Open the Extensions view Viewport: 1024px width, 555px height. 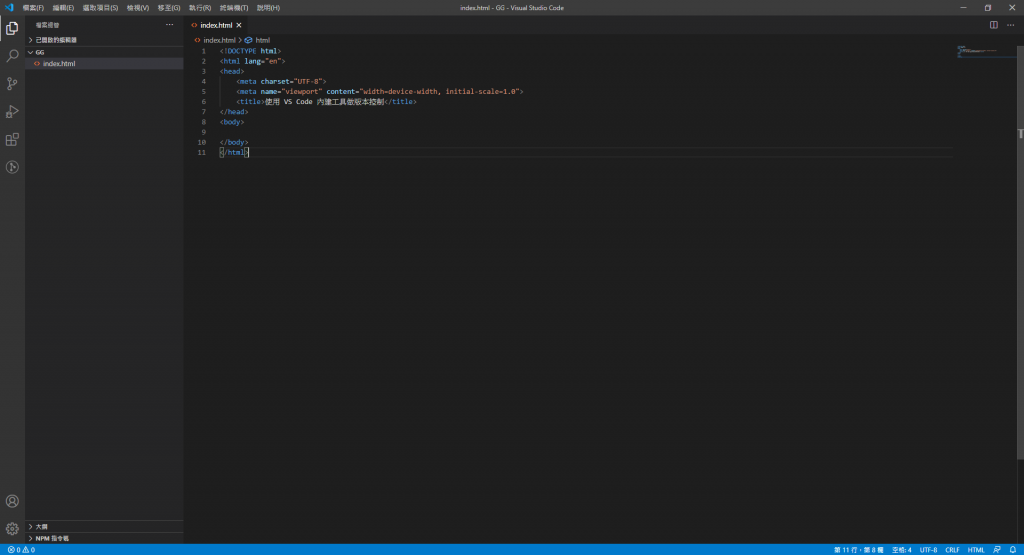point(12,139)
